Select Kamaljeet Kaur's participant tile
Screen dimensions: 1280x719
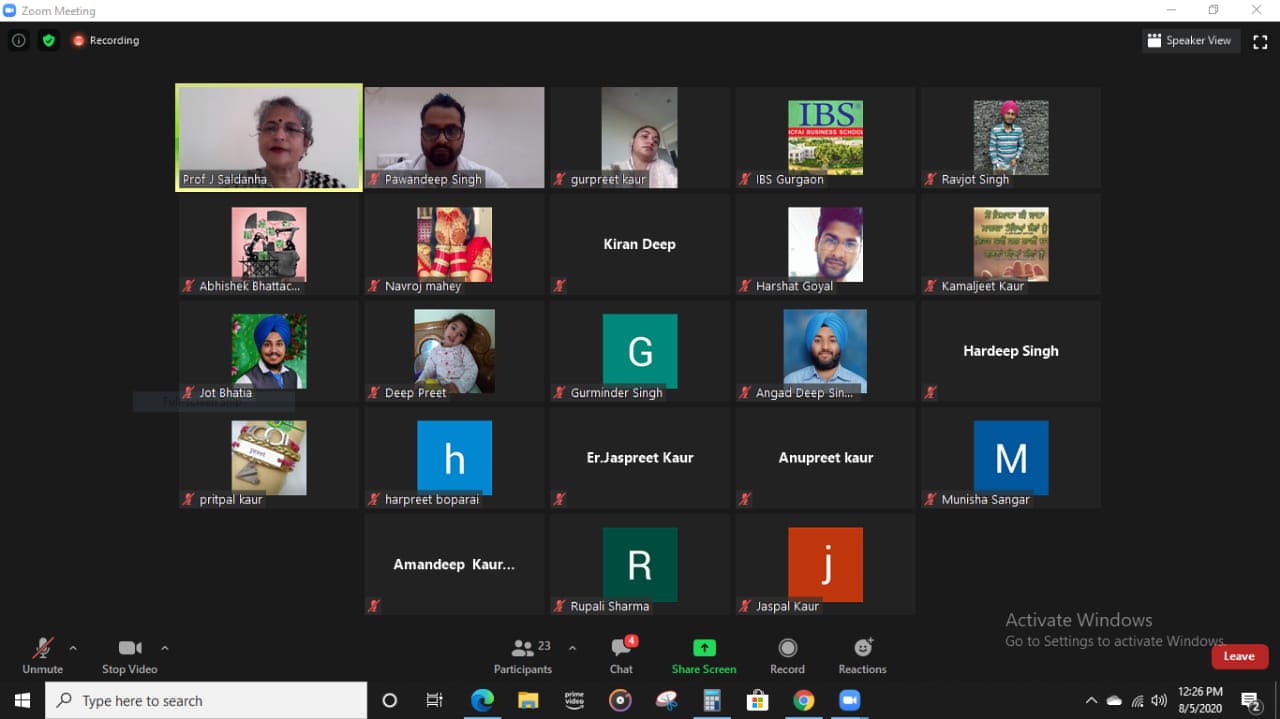[x=1011, y=244]
